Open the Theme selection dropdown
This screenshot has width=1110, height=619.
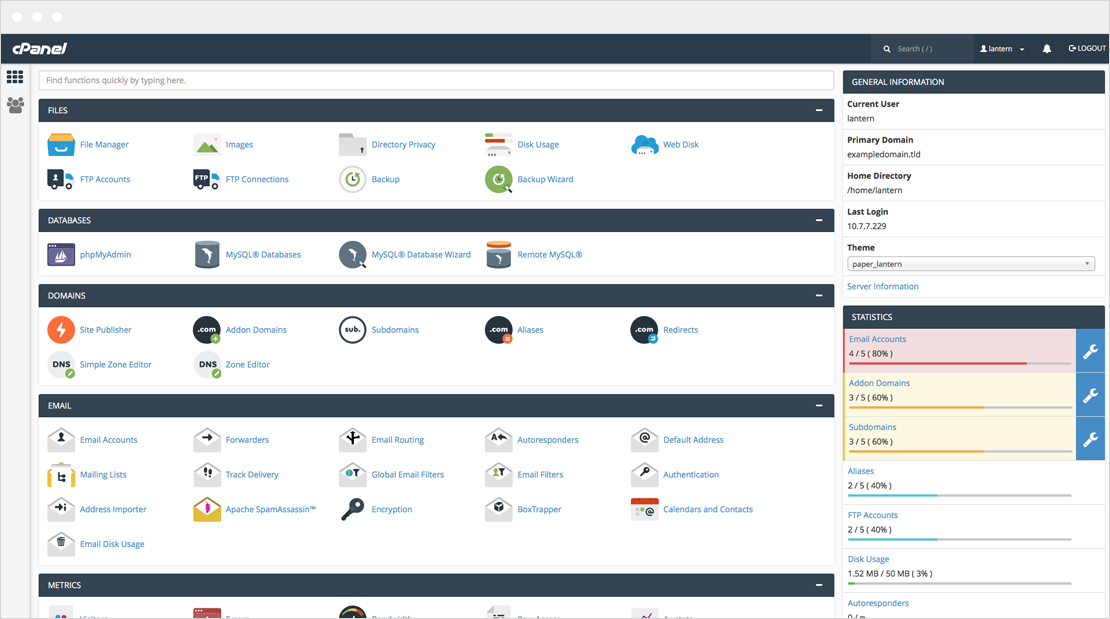970,263
